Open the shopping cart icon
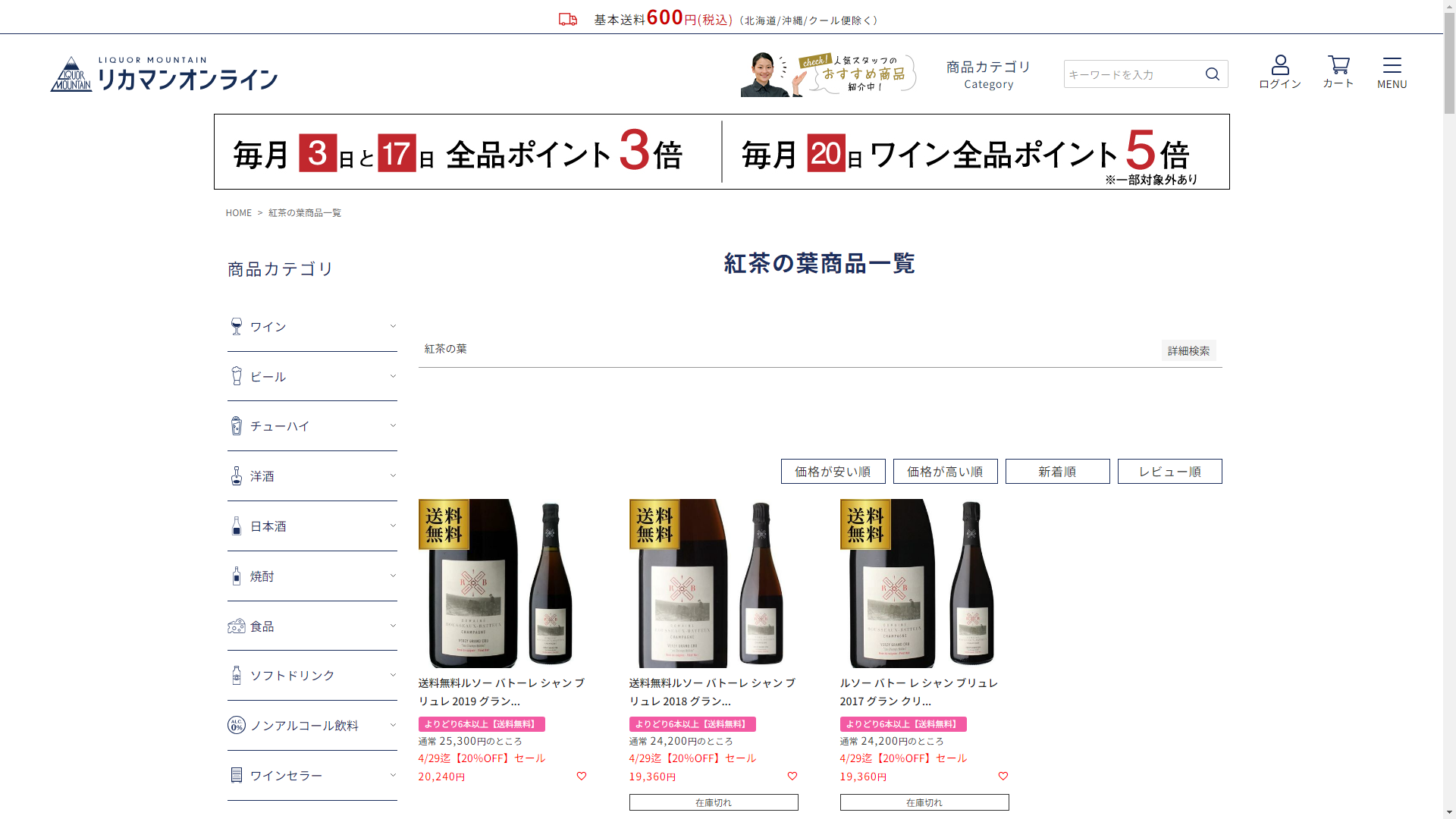Screen dimensions: 1456x819 1338,65
